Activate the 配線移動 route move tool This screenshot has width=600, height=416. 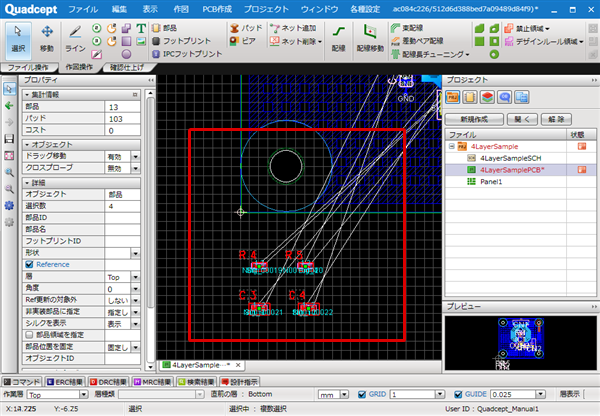[370, 38]
